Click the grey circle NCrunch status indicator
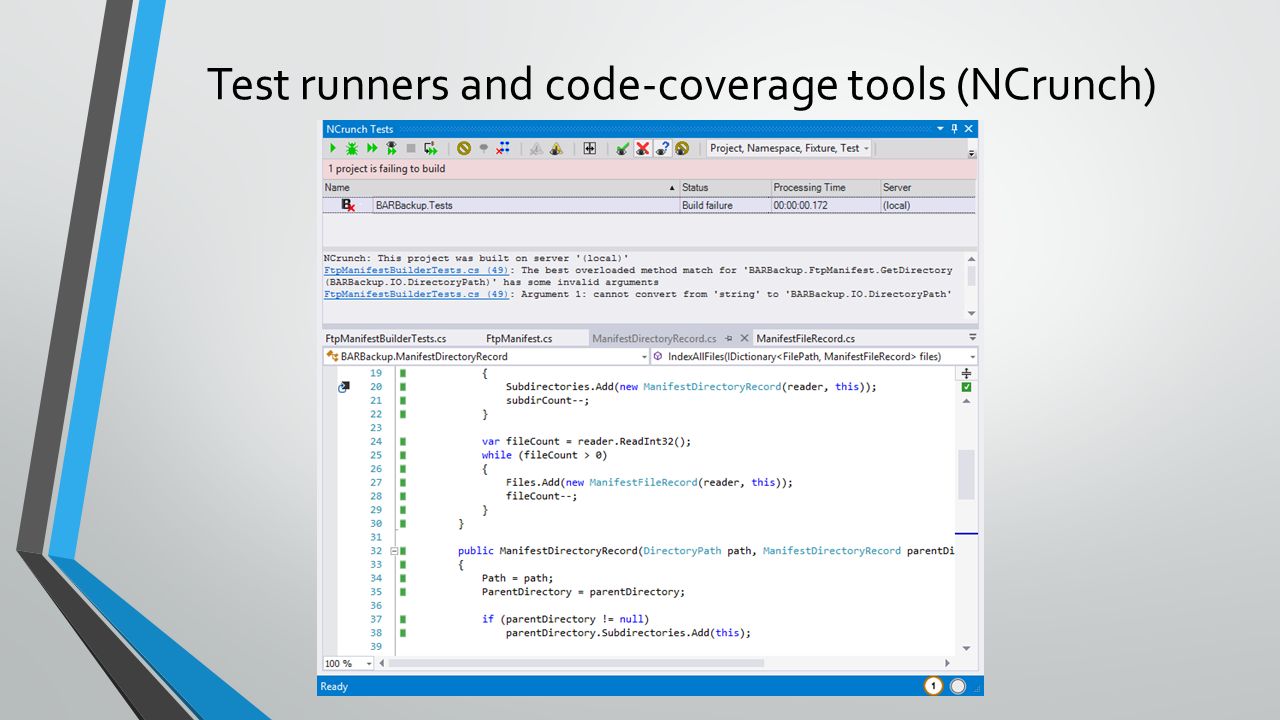The height and width of the screenshot is (720, 1280). (x=958, y=686)
